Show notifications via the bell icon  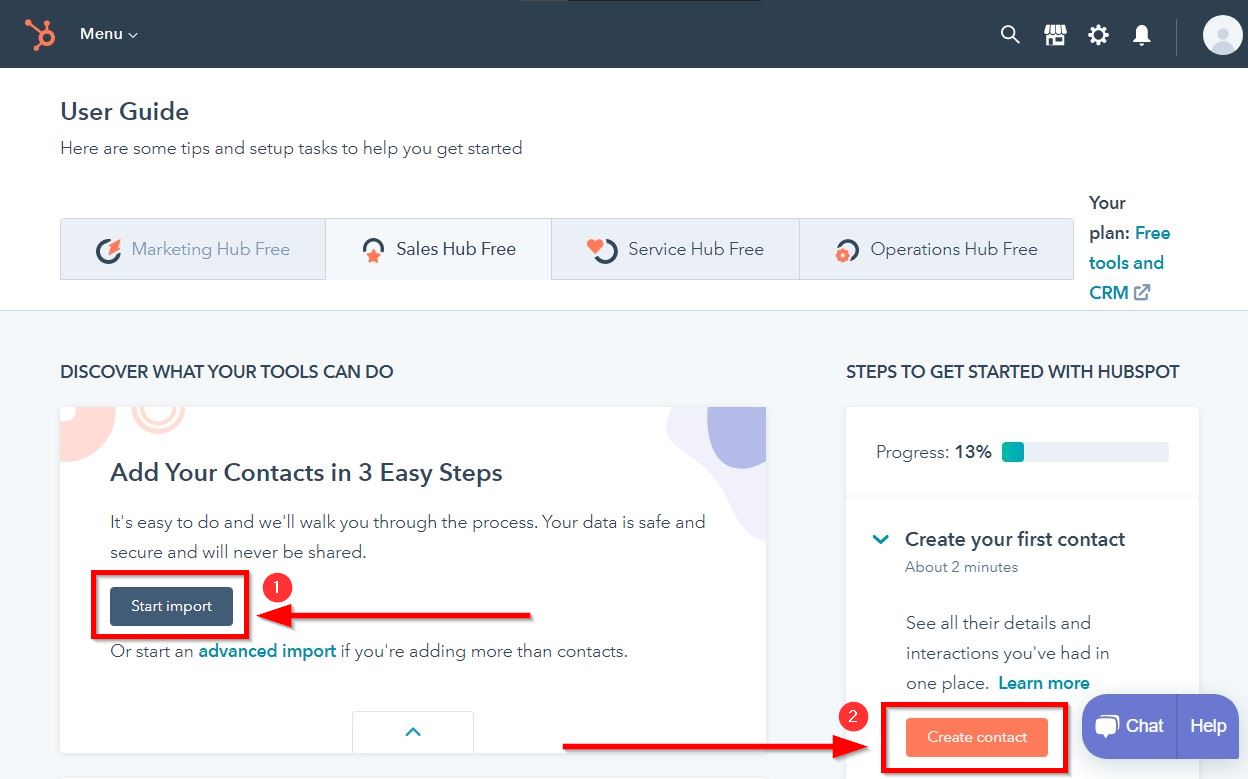tap(1141, 35)
